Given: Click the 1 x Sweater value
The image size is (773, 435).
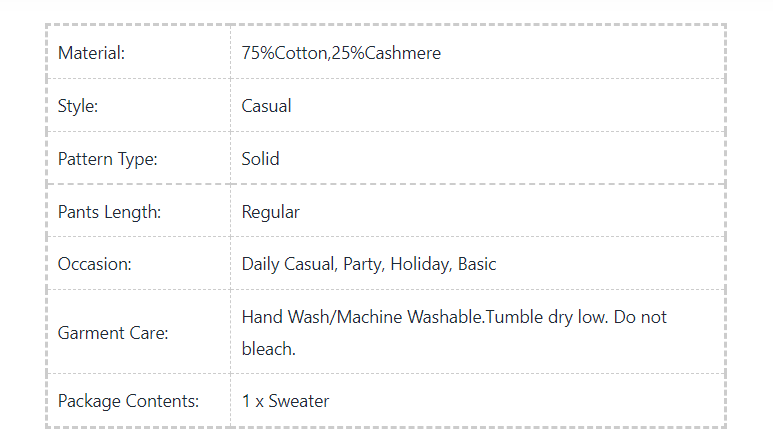Looking at the screenshot, I should click(x=285, y=401).
